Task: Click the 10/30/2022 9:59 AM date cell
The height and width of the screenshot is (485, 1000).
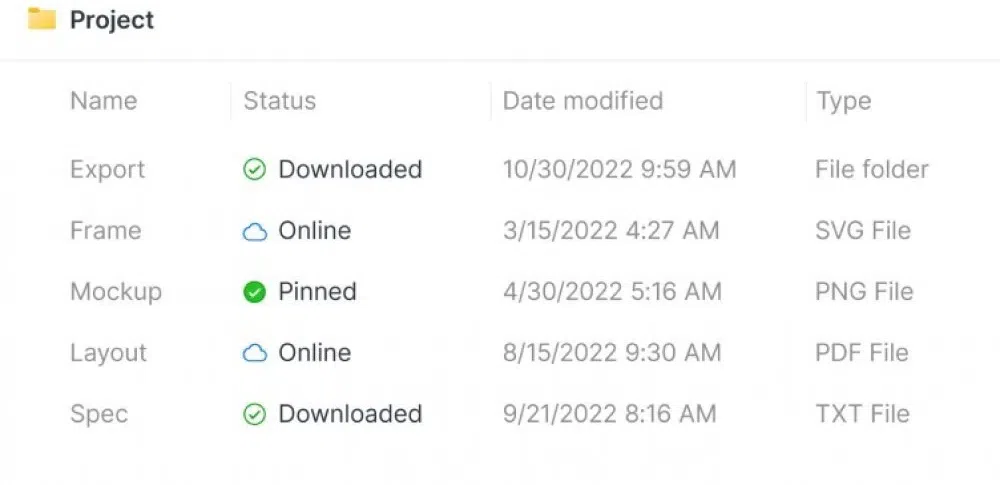Action: pos(619,170)
